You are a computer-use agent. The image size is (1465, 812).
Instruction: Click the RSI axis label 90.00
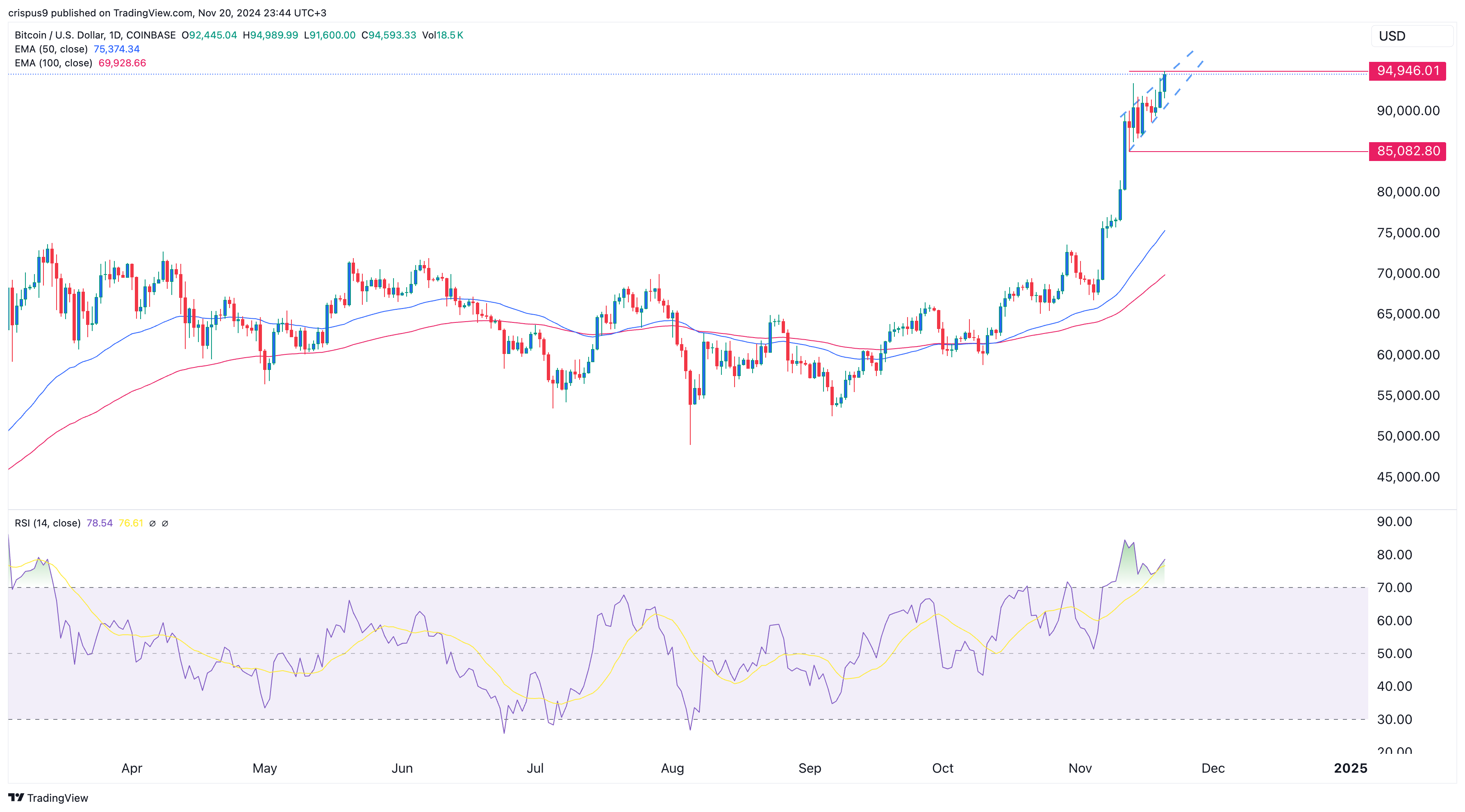point(1394,522)
